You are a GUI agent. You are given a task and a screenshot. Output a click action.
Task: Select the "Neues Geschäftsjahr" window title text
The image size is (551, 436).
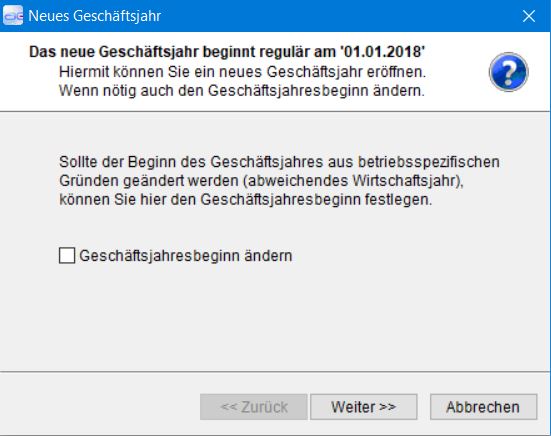pyautogui.click(x=95, y=16)
